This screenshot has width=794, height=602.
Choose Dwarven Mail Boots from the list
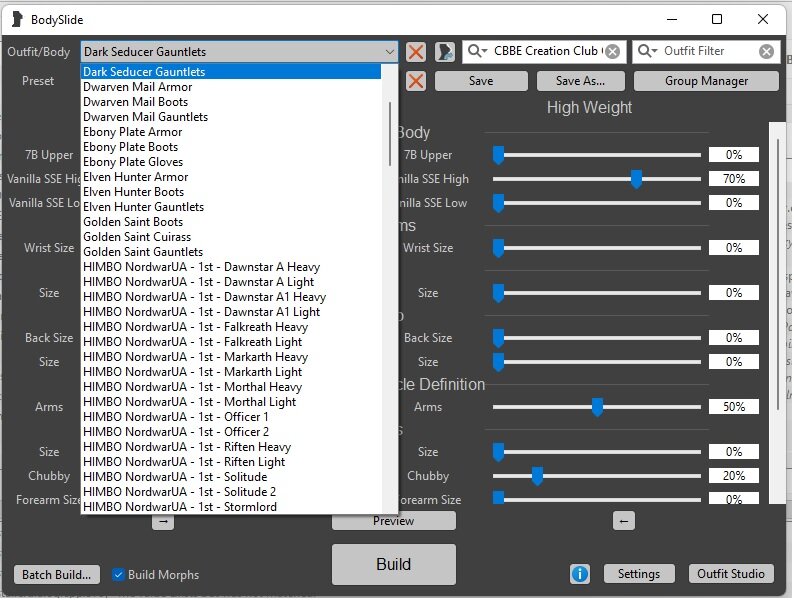click(231, 102)
